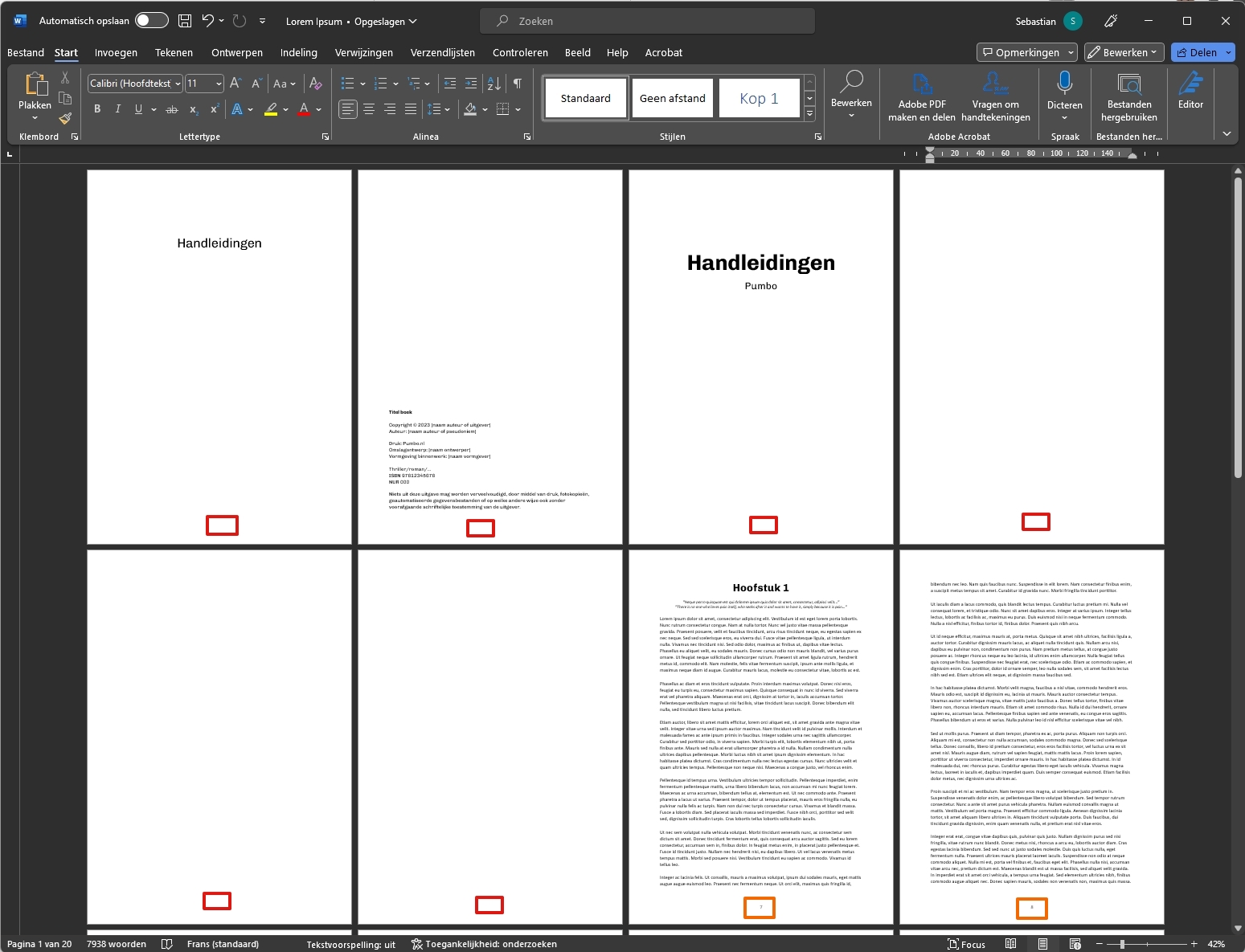Click the Zoeken search box

coord(648,21)
